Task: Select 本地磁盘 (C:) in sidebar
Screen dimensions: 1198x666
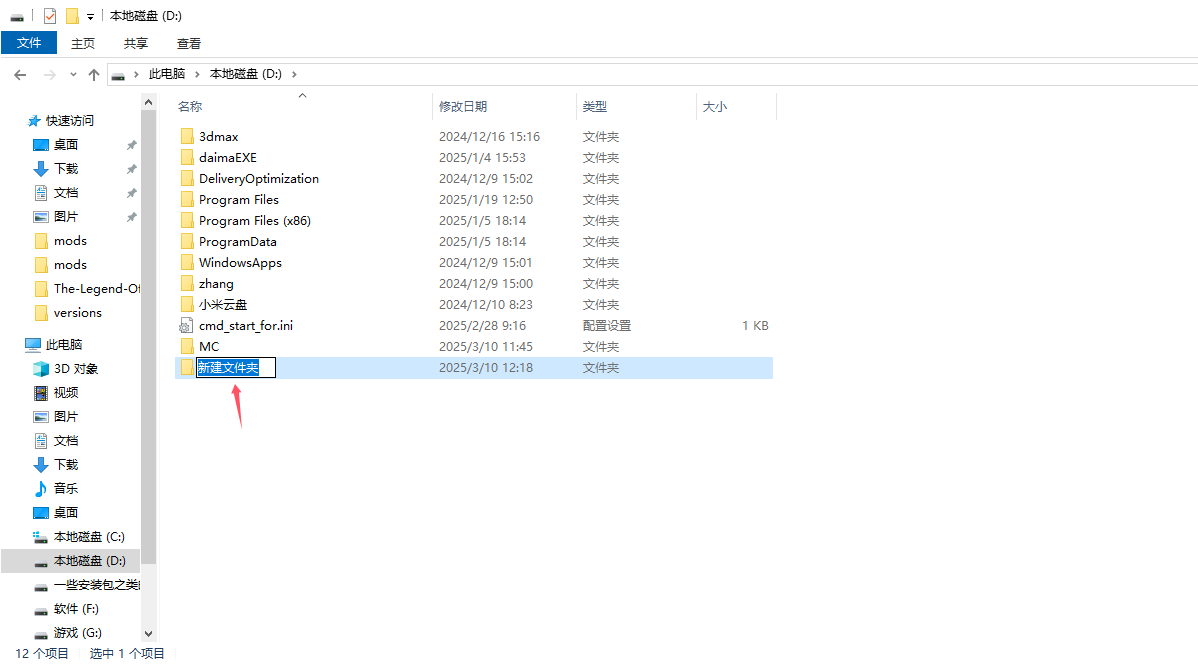Action: pos(88,537)
